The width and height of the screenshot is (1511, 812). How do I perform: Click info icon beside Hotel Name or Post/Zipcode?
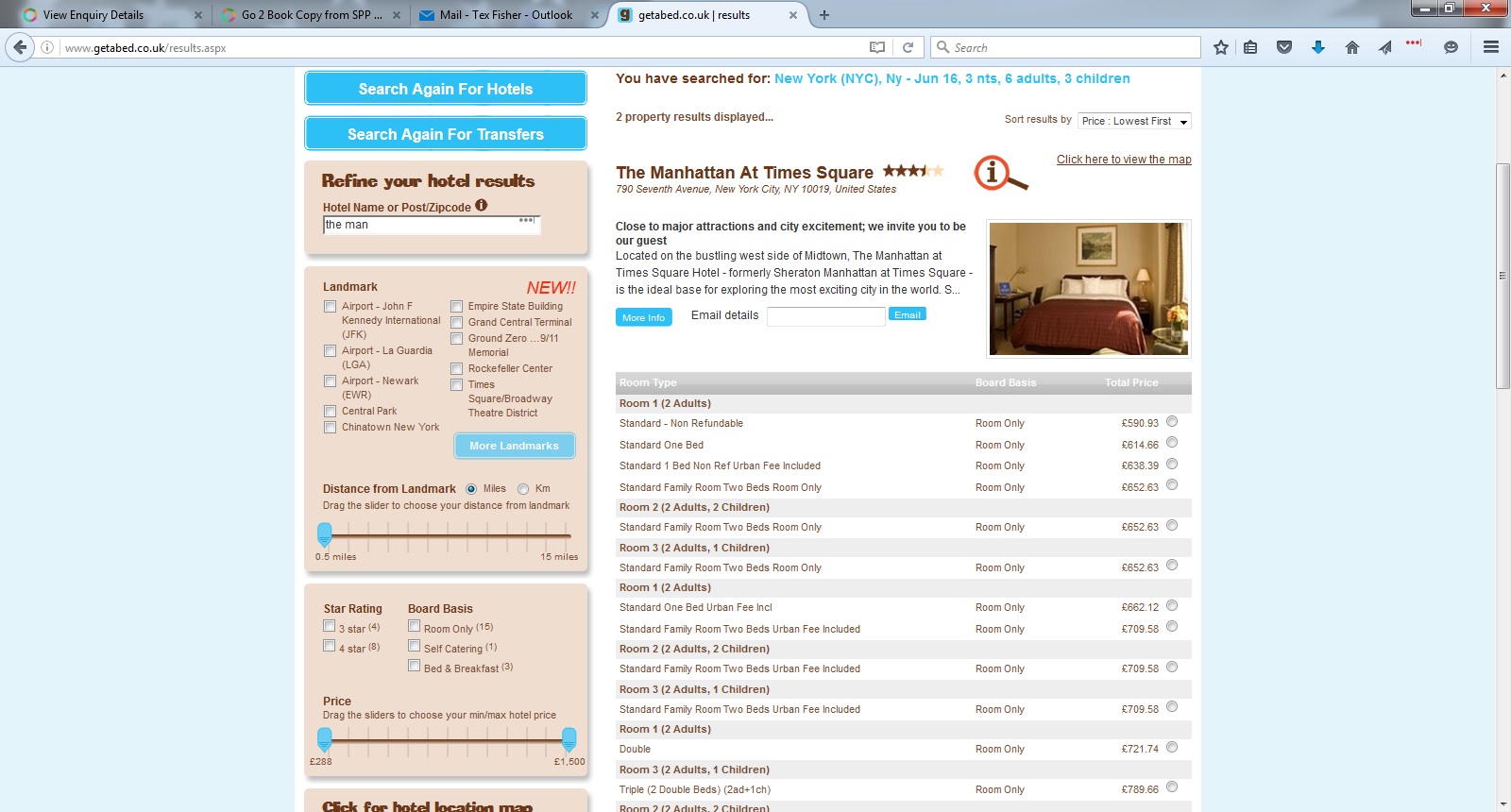point(482,206)
